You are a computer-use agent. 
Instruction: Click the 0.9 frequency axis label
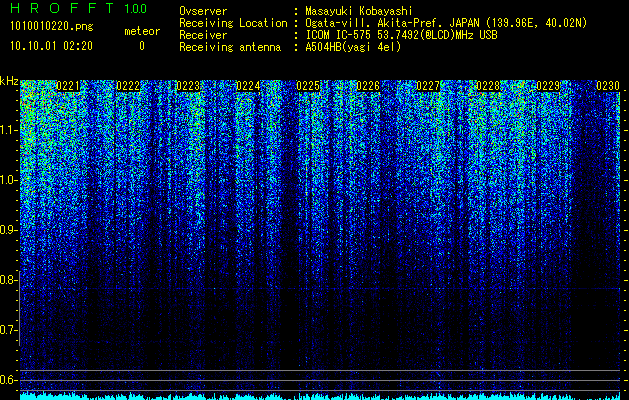coord(8,230)
